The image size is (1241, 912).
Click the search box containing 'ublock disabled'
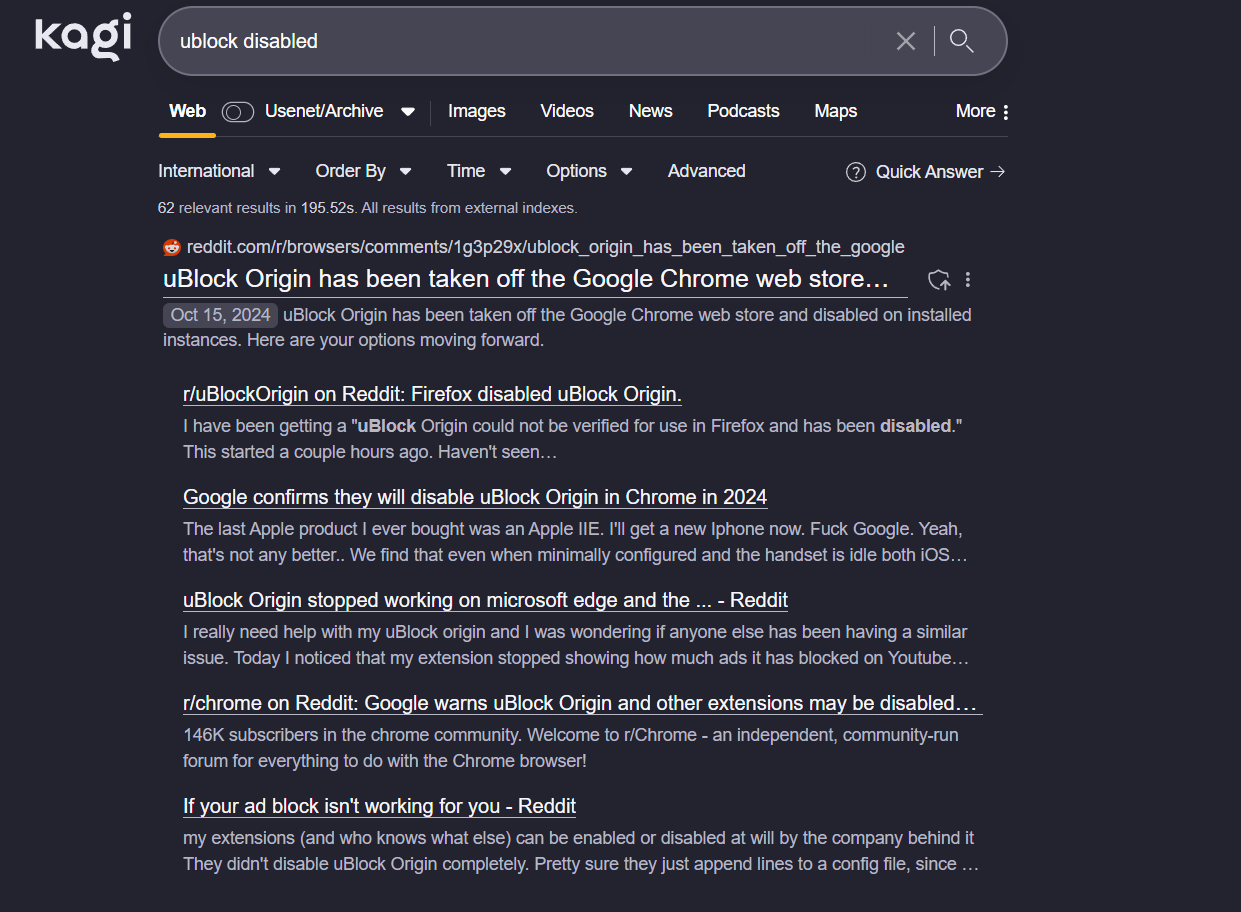click(x=520, y=41)
